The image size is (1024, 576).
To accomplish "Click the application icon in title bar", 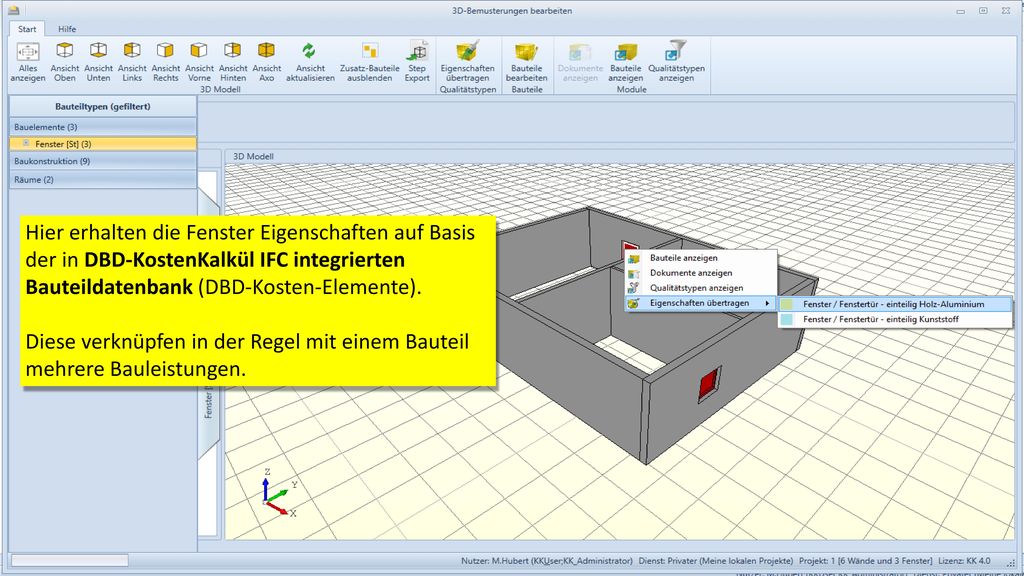I will coord(13,10).
